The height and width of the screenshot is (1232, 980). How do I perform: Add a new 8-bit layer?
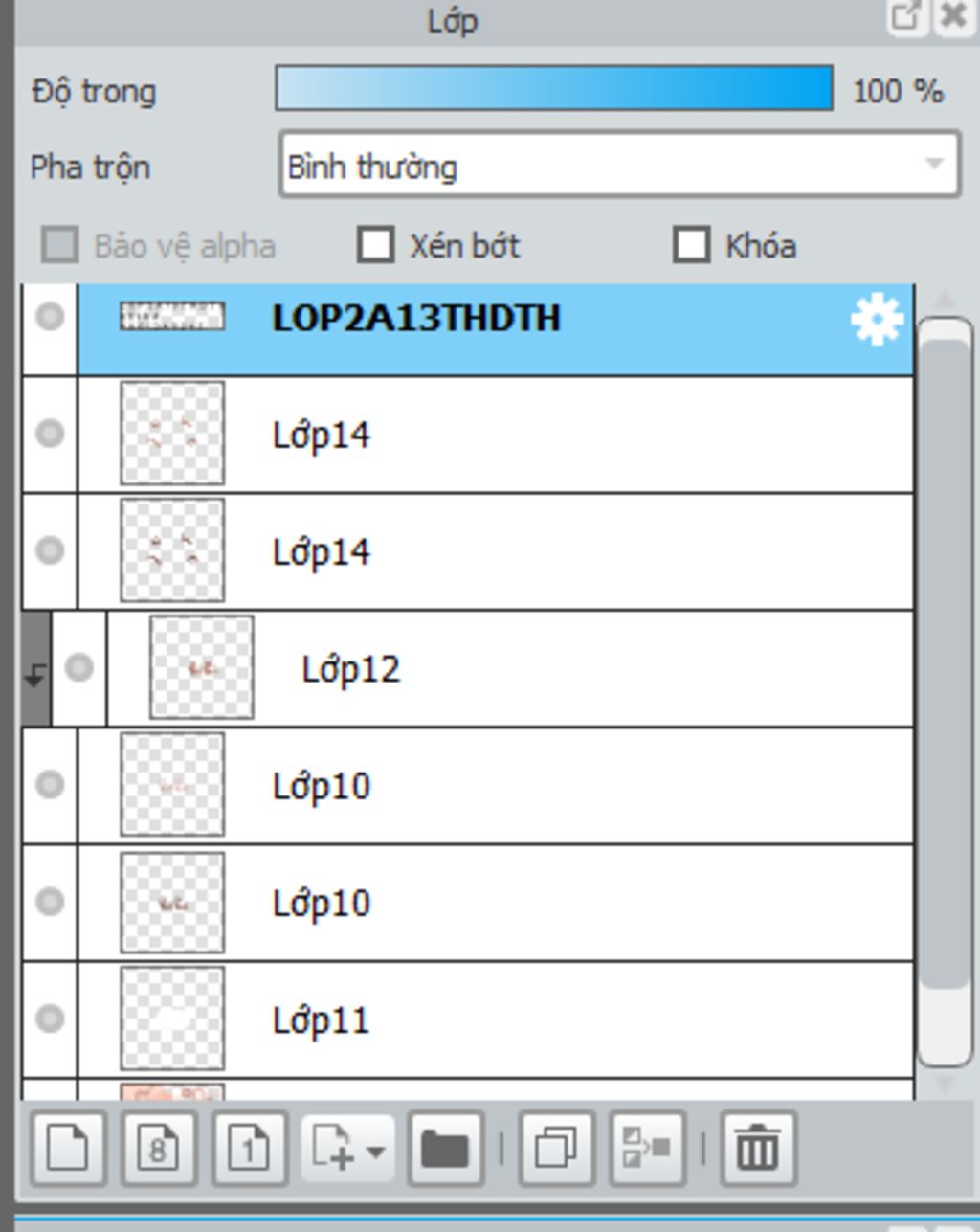click(159, 1146)
